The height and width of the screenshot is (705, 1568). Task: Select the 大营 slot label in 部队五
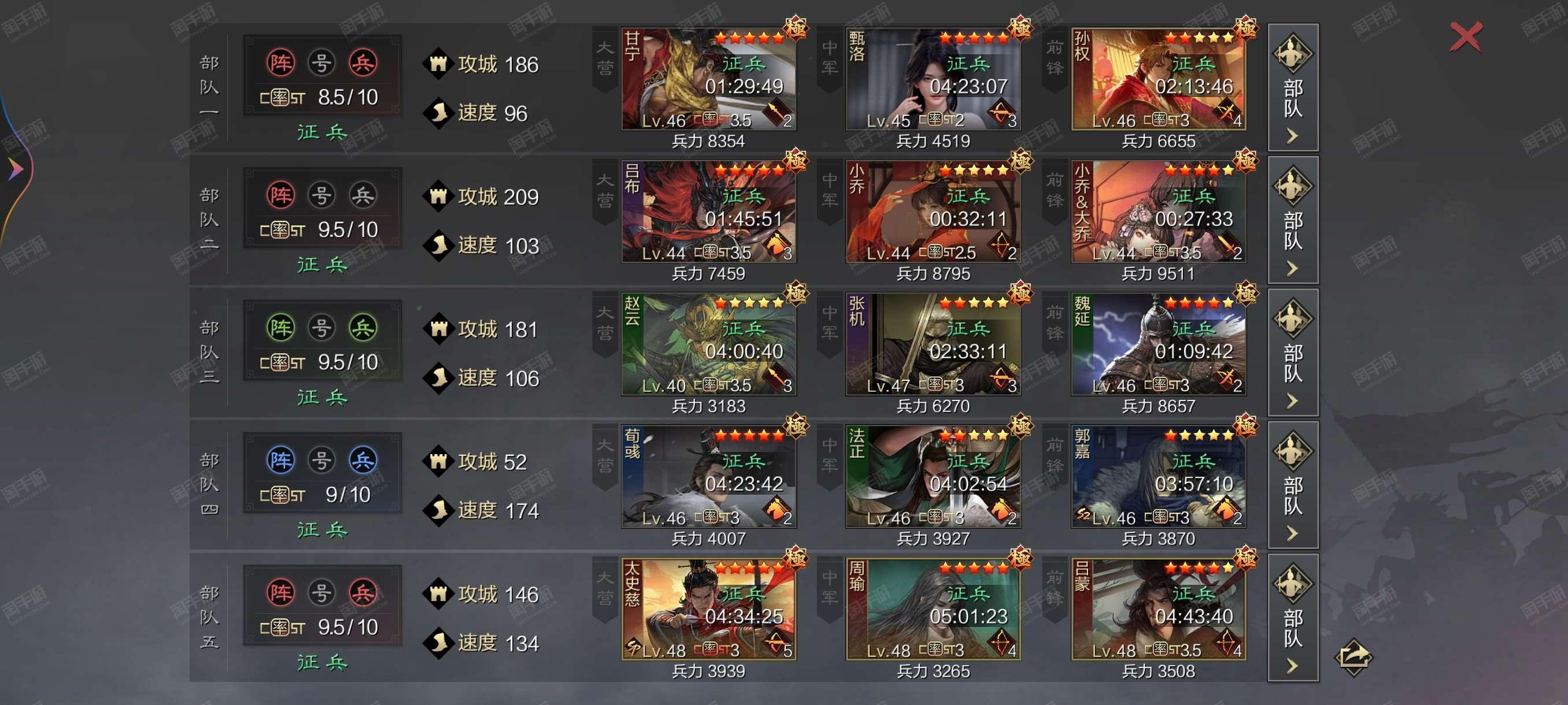click(x=604, y=588)
